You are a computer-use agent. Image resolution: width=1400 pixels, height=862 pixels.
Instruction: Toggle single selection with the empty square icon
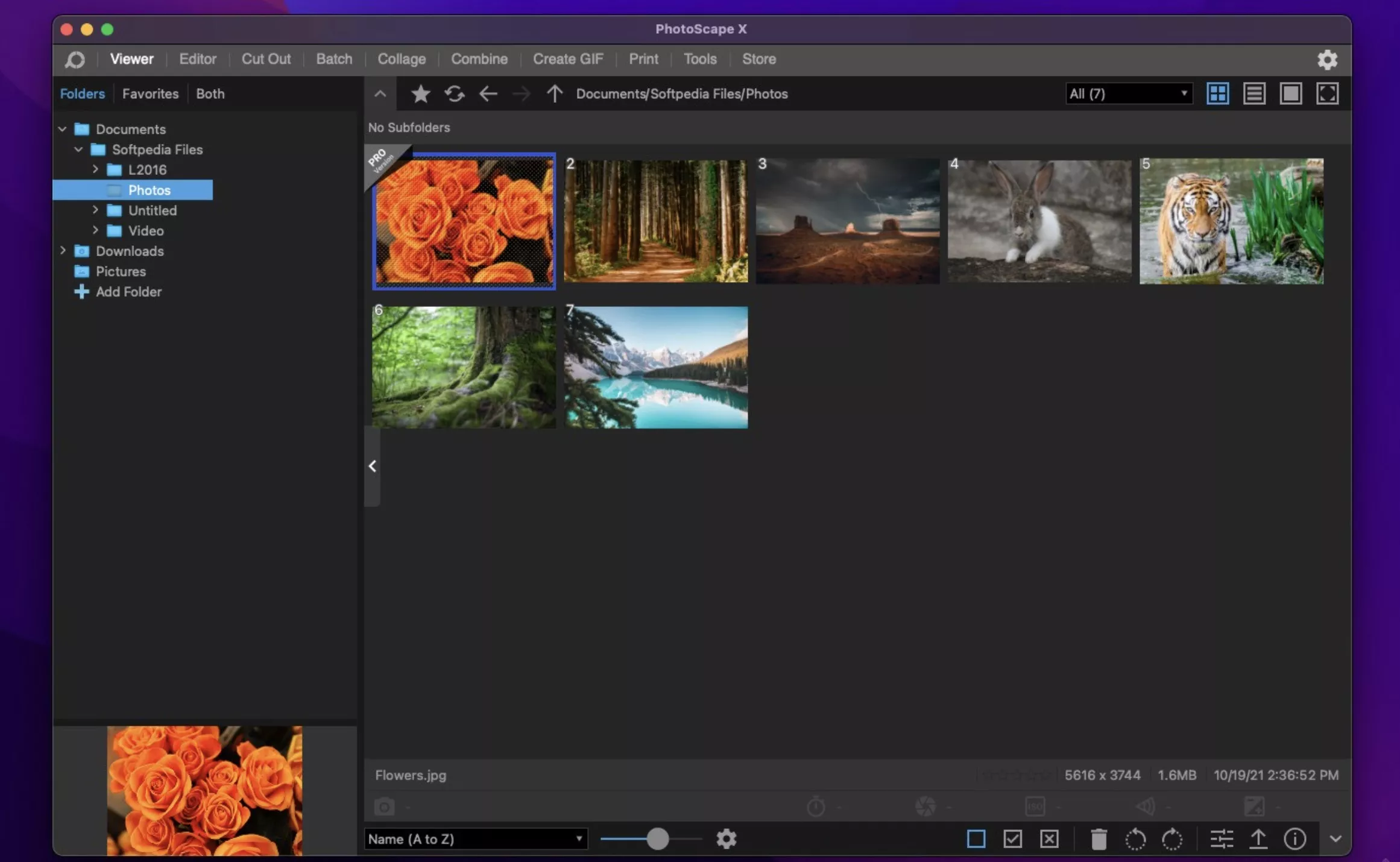(976, 838)
